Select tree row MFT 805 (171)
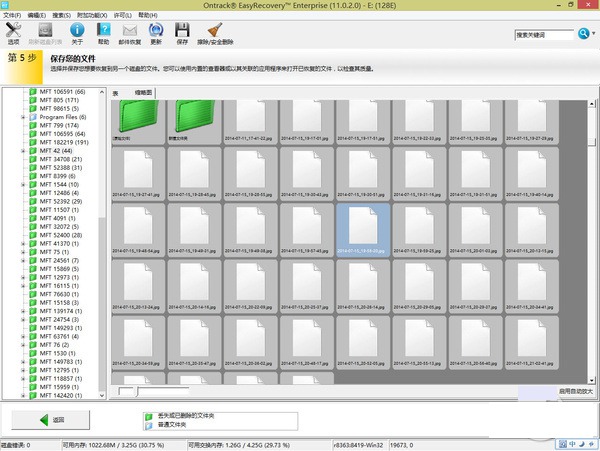The height and width of the screenshot is (451, 600). coord(59,100)
